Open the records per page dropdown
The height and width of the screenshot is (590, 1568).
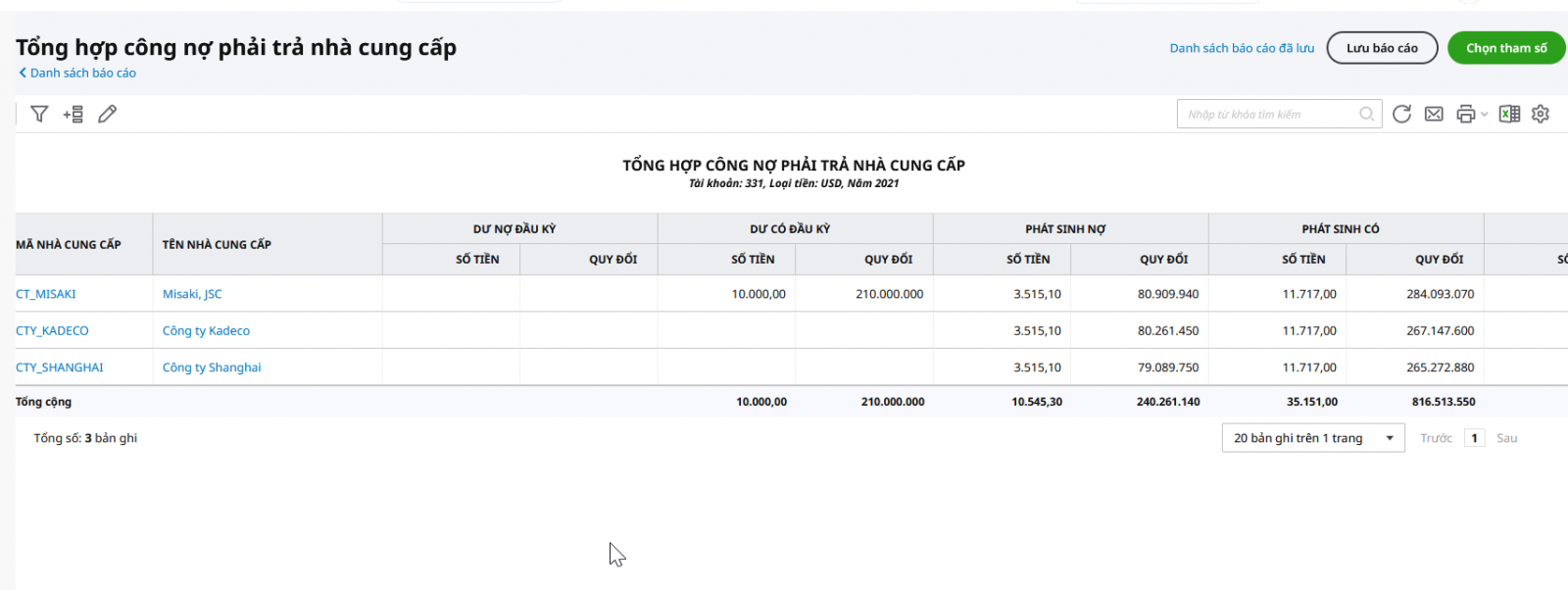(1313, 438)
